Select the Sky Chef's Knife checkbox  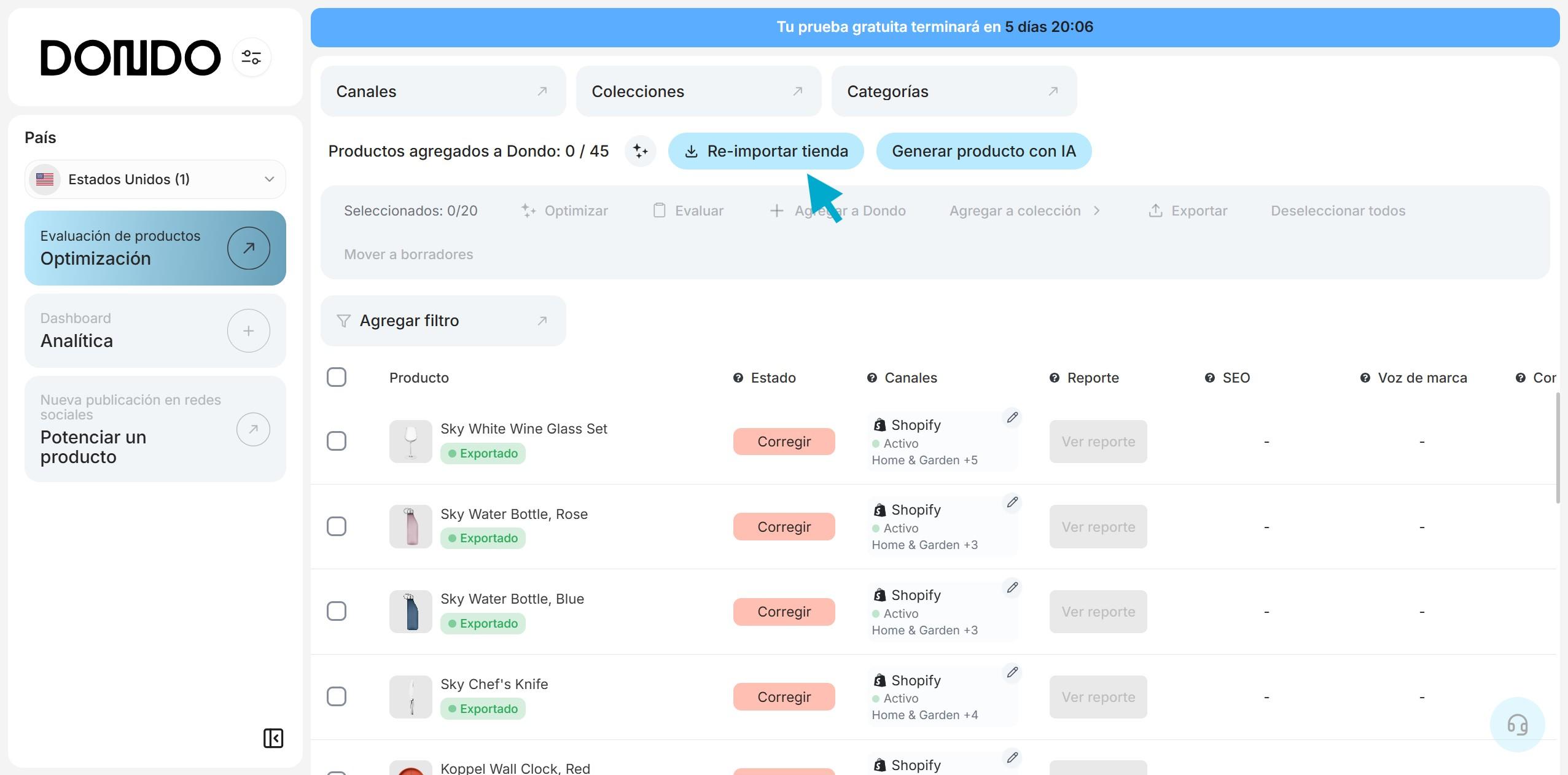pyautogui.click(x=337, y=696)
